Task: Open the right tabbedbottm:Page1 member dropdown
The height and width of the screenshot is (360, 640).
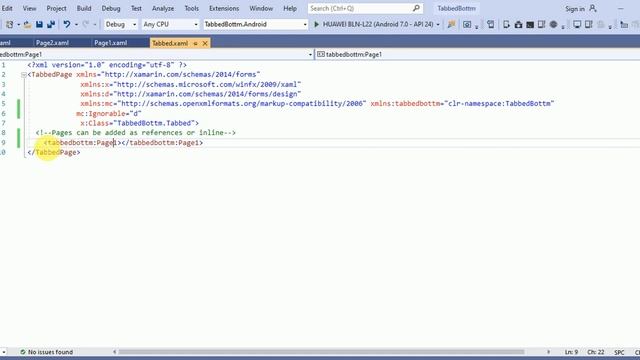Action: pyautogui.click(x=478, y=54)
